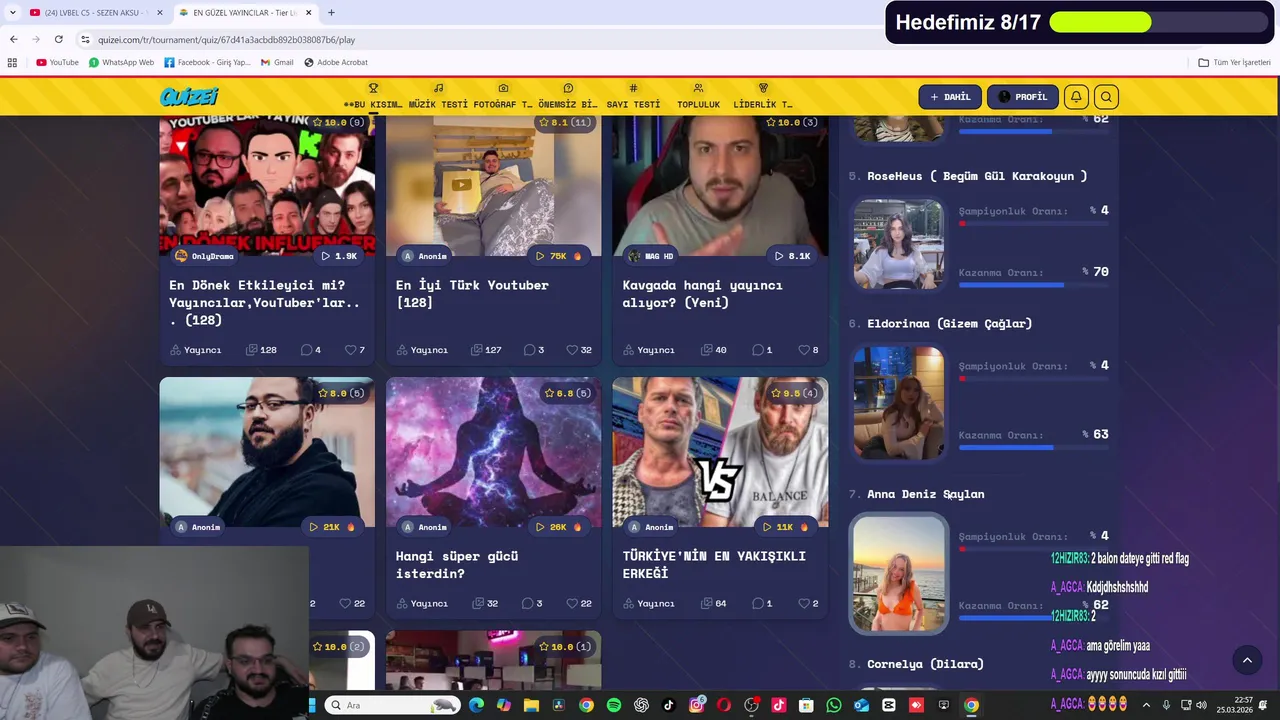Open Instagram from the taskbar
1280x720 pixels.
696,705
